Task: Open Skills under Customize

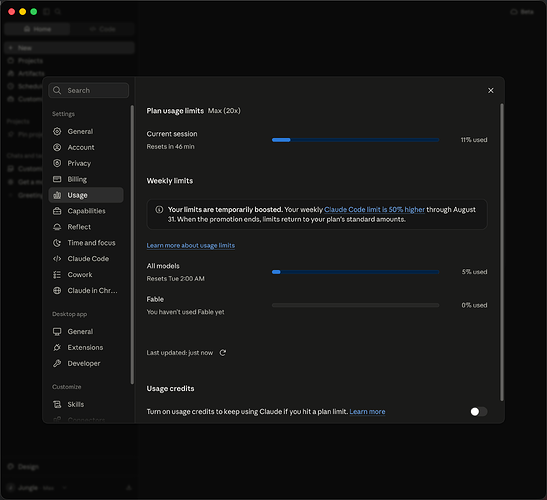Action: [86, 404]
